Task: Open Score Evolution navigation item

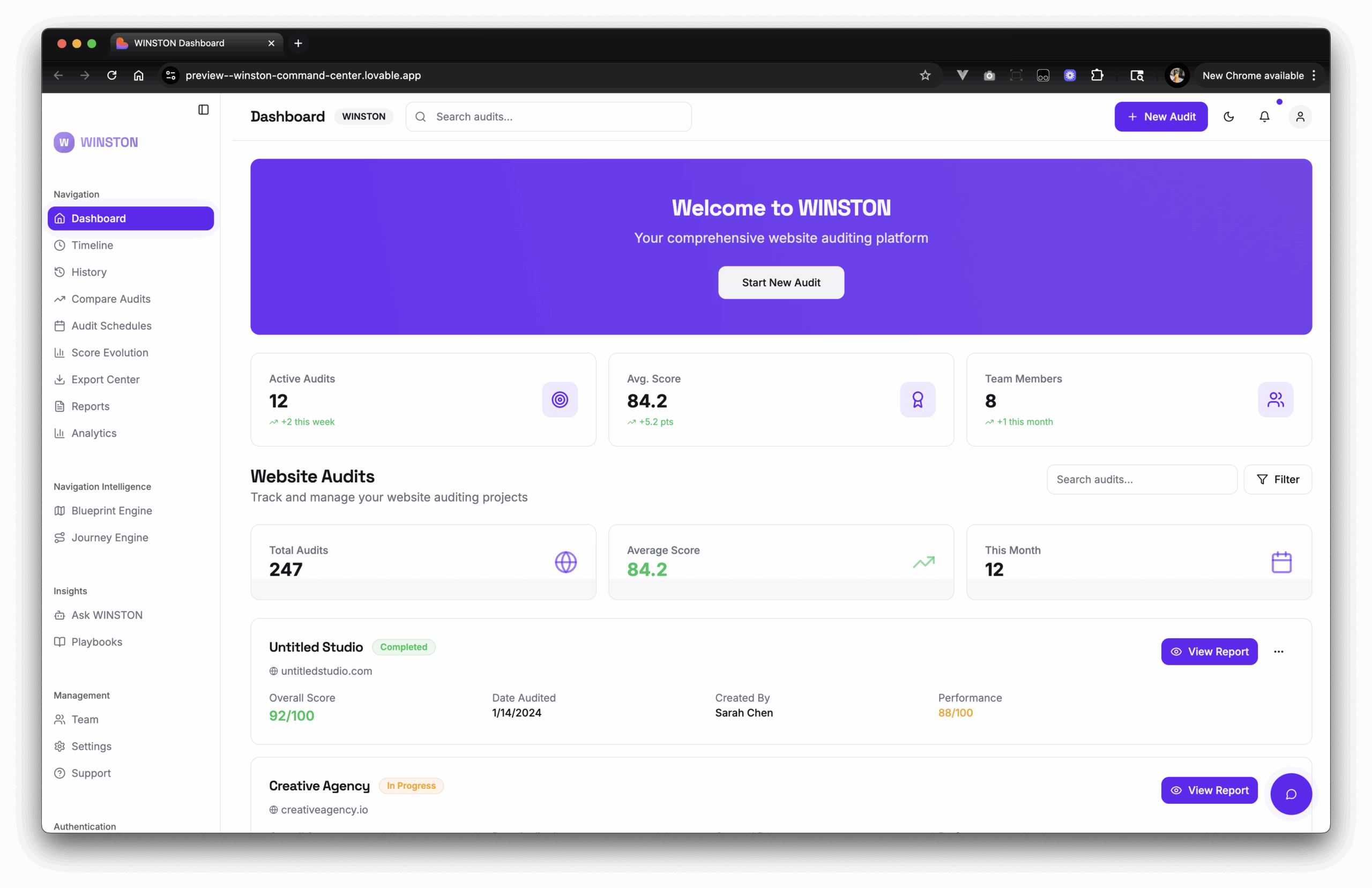Action: pyautogui.click(x=109, y=352)
